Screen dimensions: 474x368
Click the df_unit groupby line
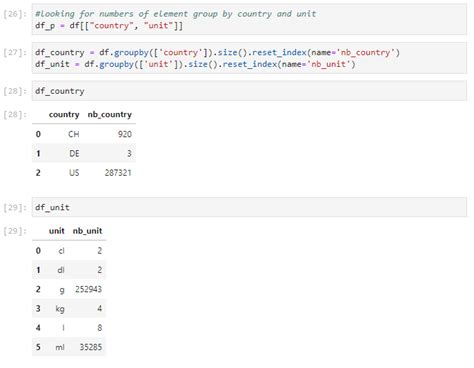tap(195, 64)
